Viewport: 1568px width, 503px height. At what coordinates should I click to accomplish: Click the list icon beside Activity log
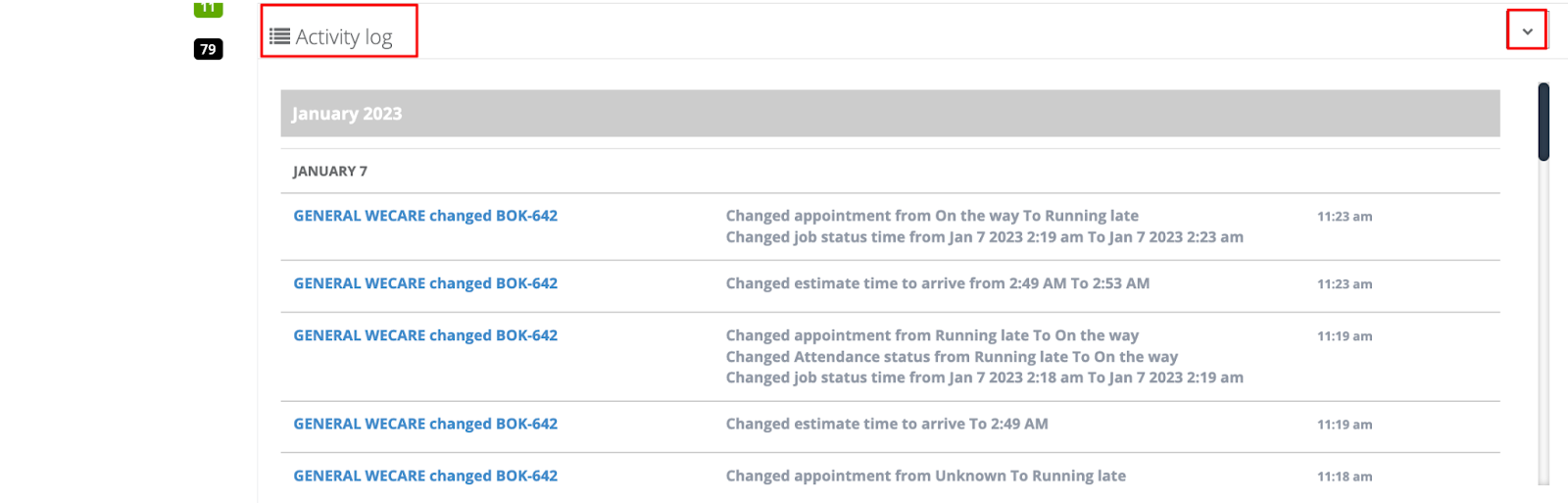point(279,36)
